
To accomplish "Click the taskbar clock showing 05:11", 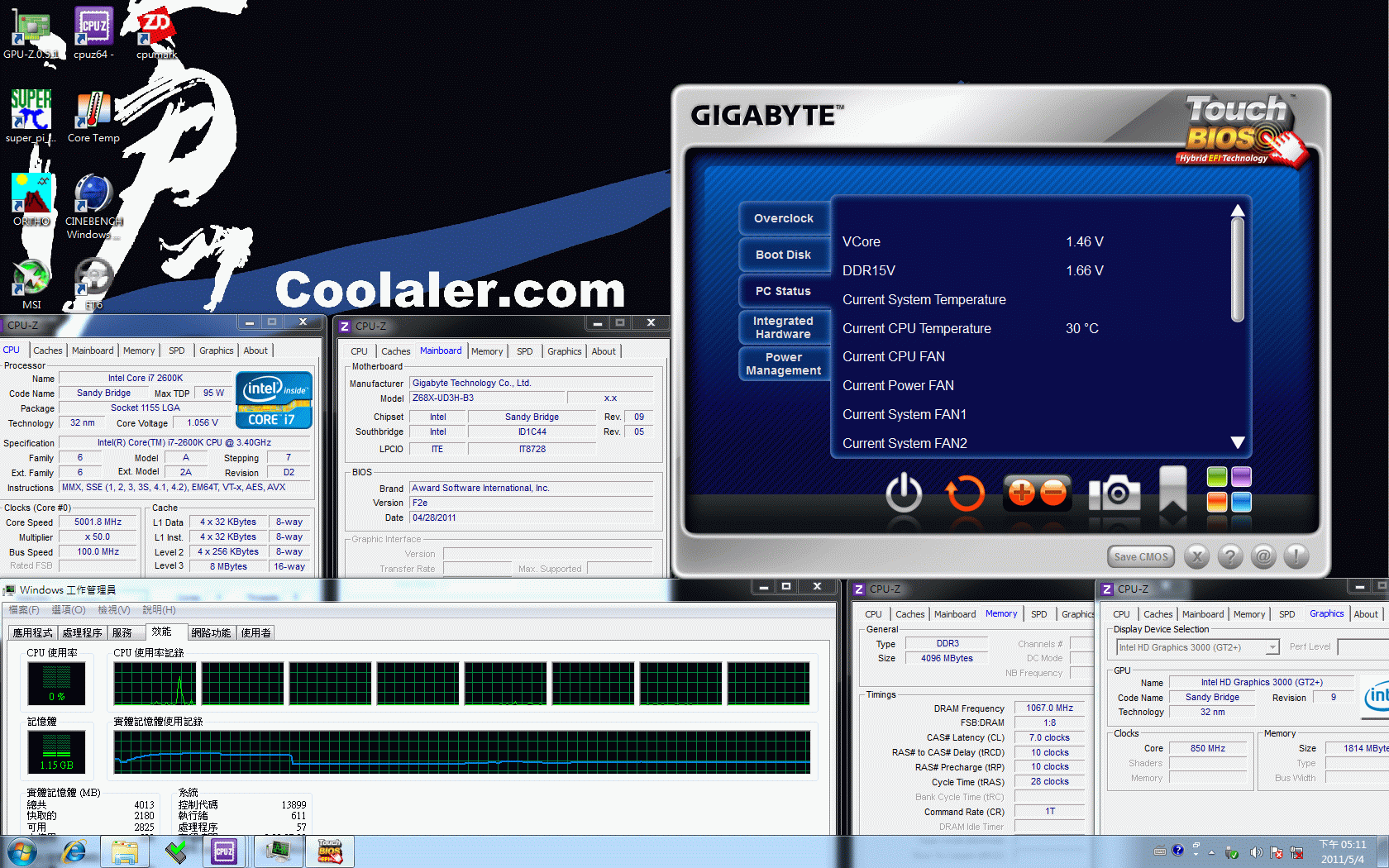I will (x=1343, y=851).
